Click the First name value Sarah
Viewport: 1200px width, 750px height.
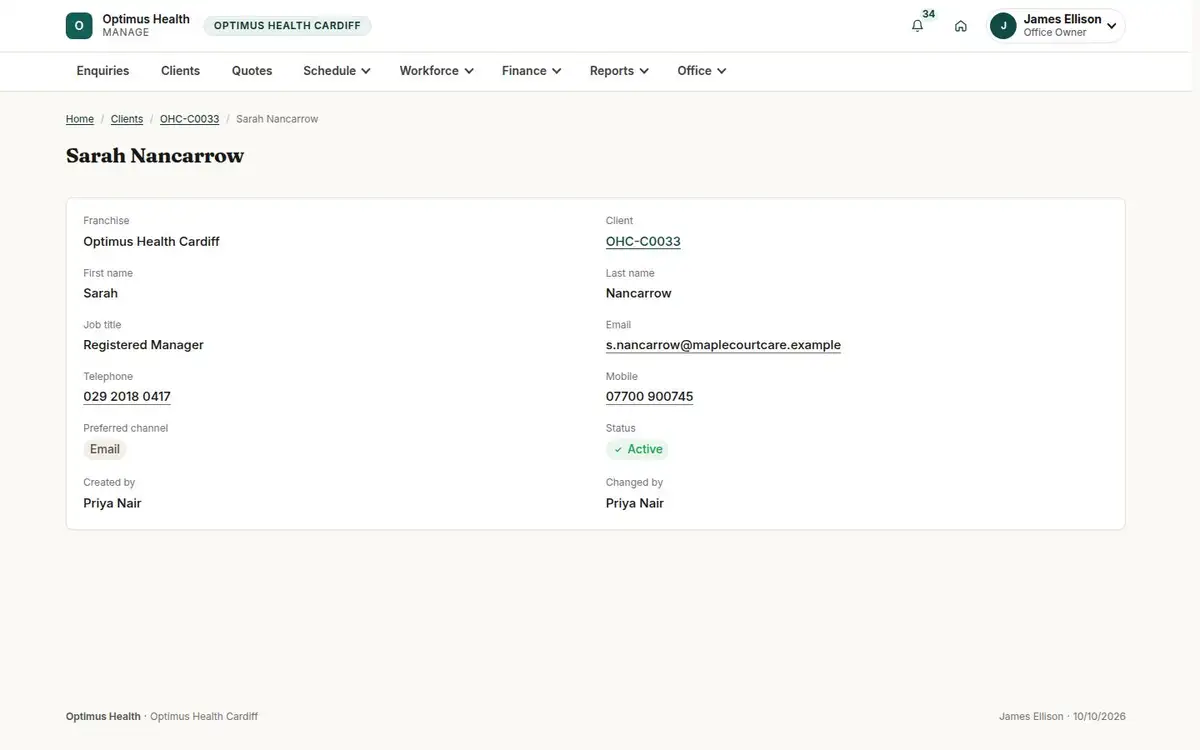100,293
